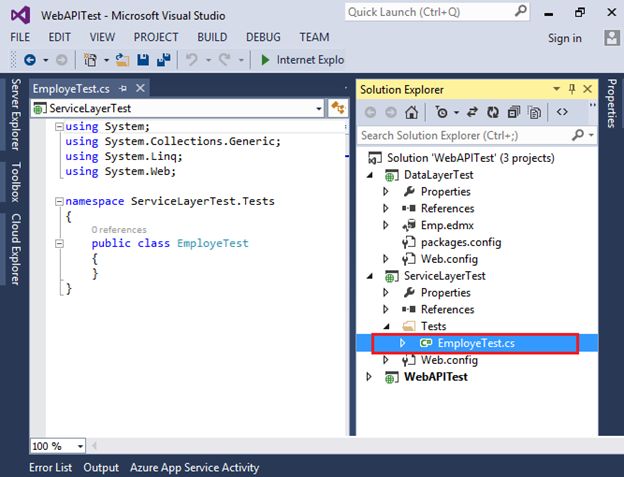Click the Solution Explorer search magnifier icon
Screen dimensions: 624x477
click(x=578, y=135)
